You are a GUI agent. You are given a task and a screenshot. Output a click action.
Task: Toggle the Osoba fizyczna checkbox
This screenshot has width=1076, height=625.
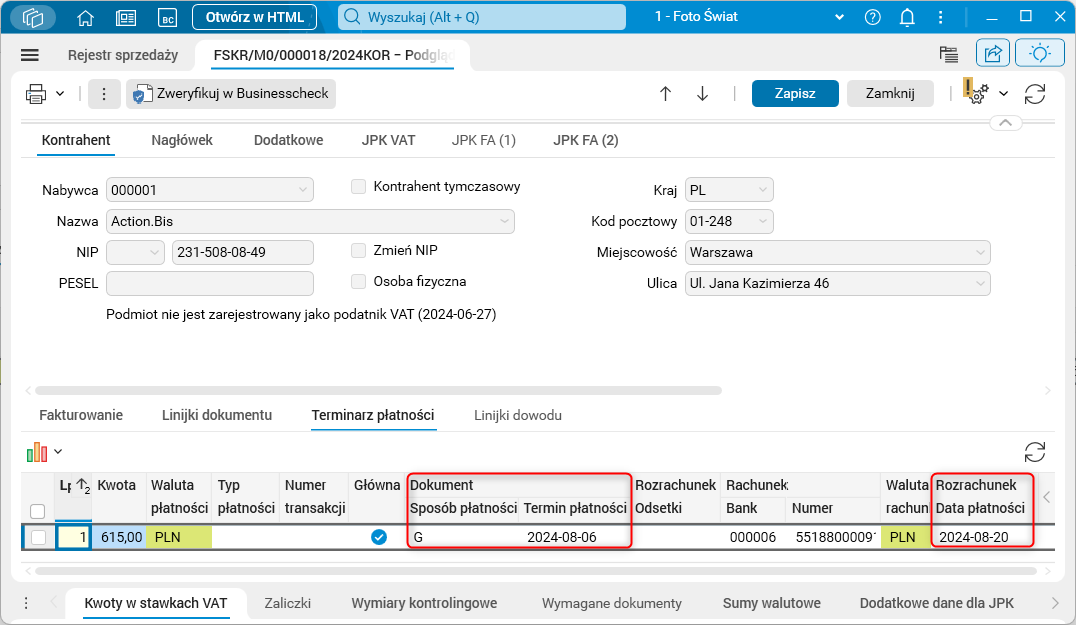(x=358, y=281)
